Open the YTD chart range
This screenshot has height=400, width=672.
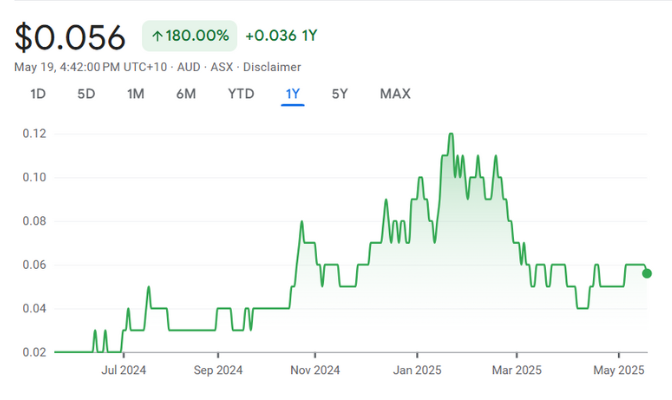point(240,94)
